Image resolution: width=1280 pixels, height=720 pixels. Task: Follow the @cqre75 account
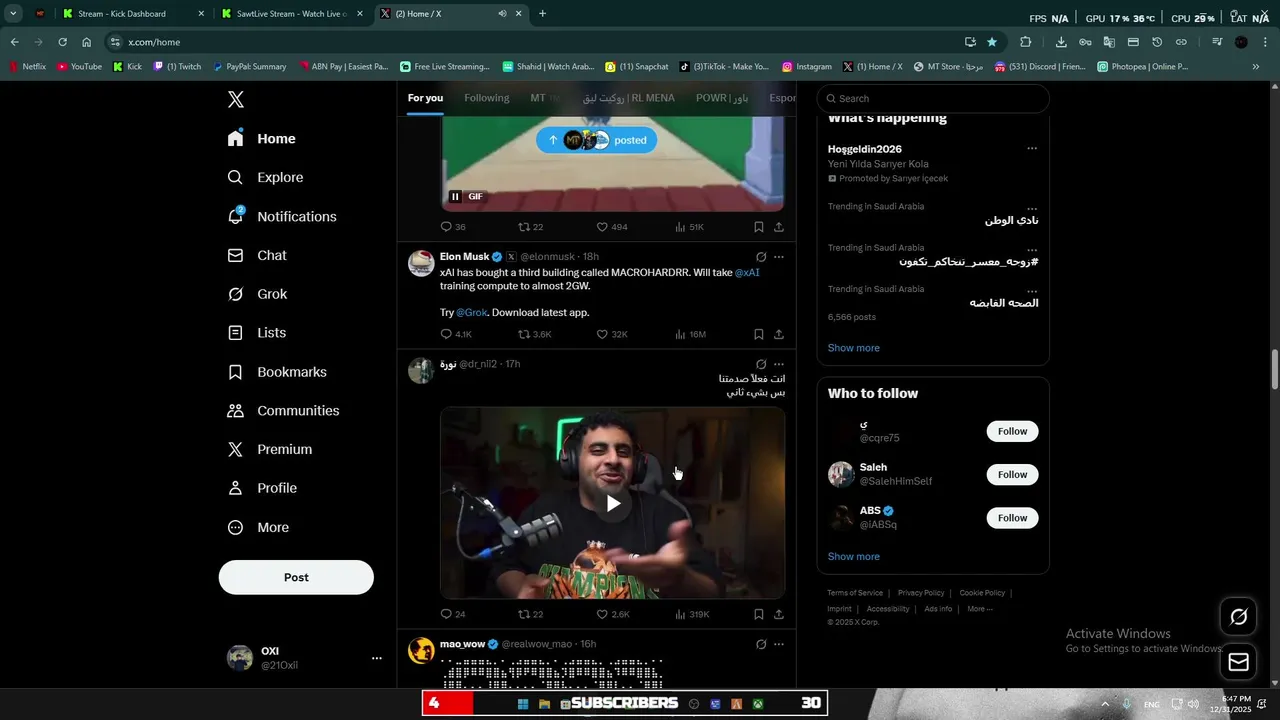click(1012, 431)
